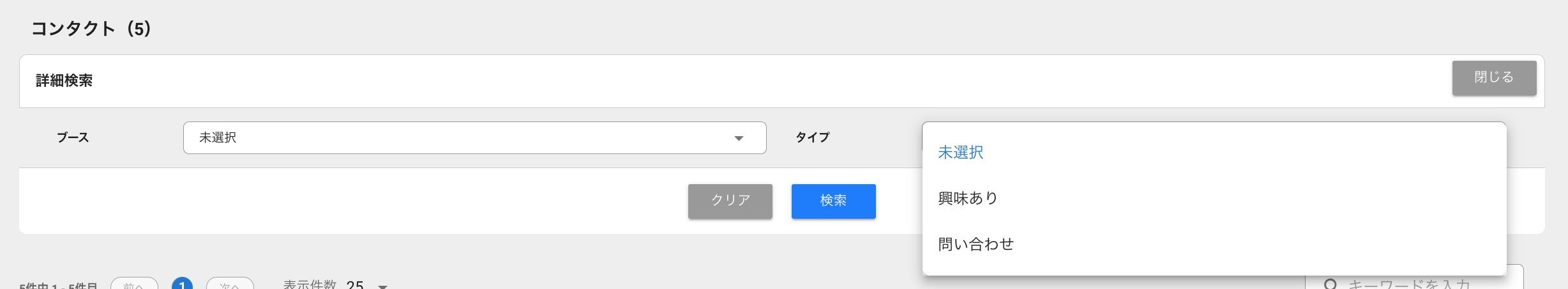Click the blue 検索 button

833,201
